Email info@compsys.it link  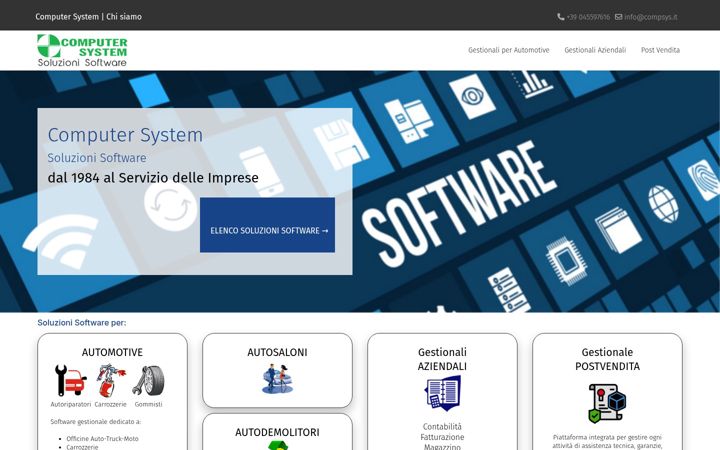(x=651, y=17)
